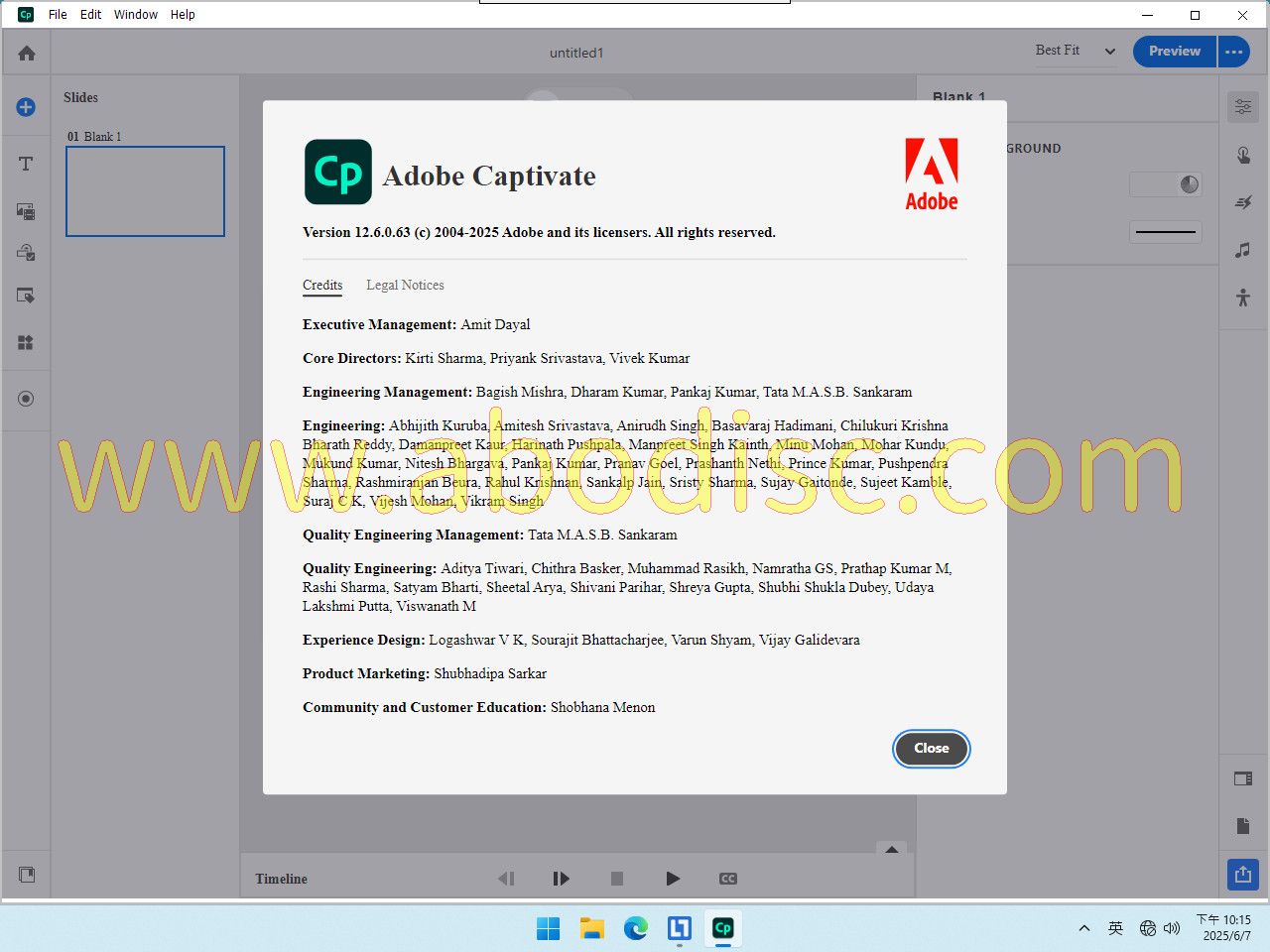The width and height of the screenshot is (1270, 952).
Task: Open the Interactive components tool
Action: click(26, 253)
